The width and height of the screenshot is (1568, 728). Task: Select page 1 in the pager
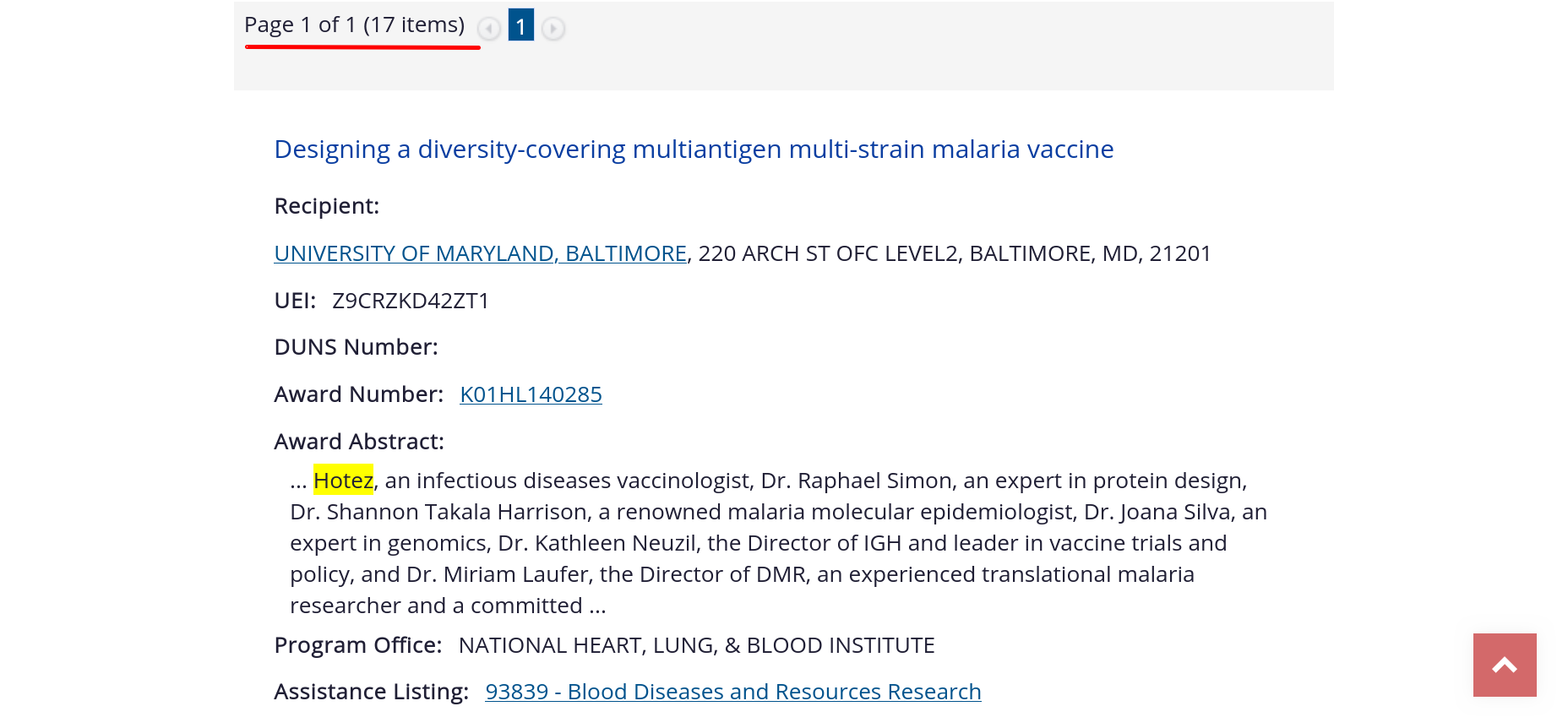(521, 25)
